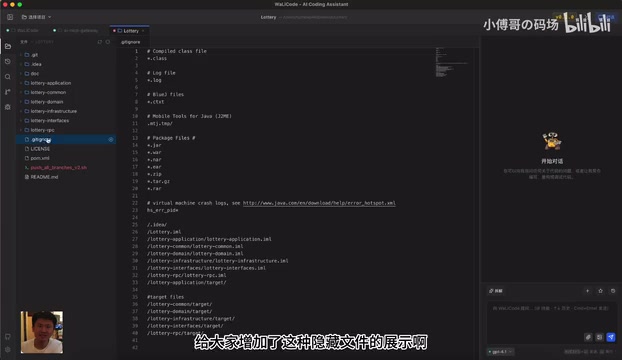Open the pom.xml file

coord(66,158)
